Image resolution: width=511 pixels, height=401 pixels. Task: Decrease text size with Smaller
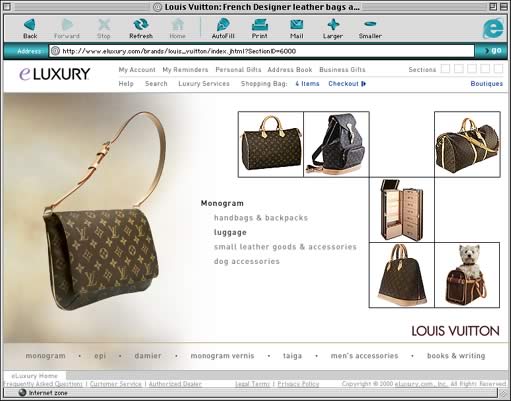[x=370, y=29]
